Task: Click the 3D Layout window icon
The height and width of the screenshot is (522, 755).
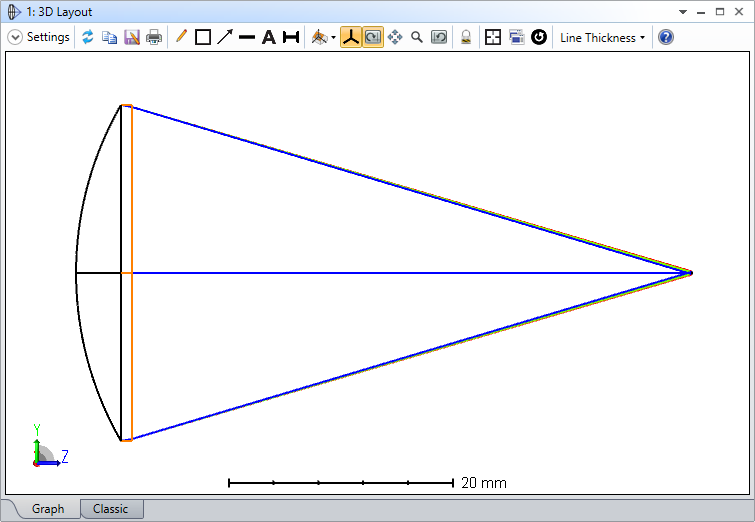Action: point(14,12)
